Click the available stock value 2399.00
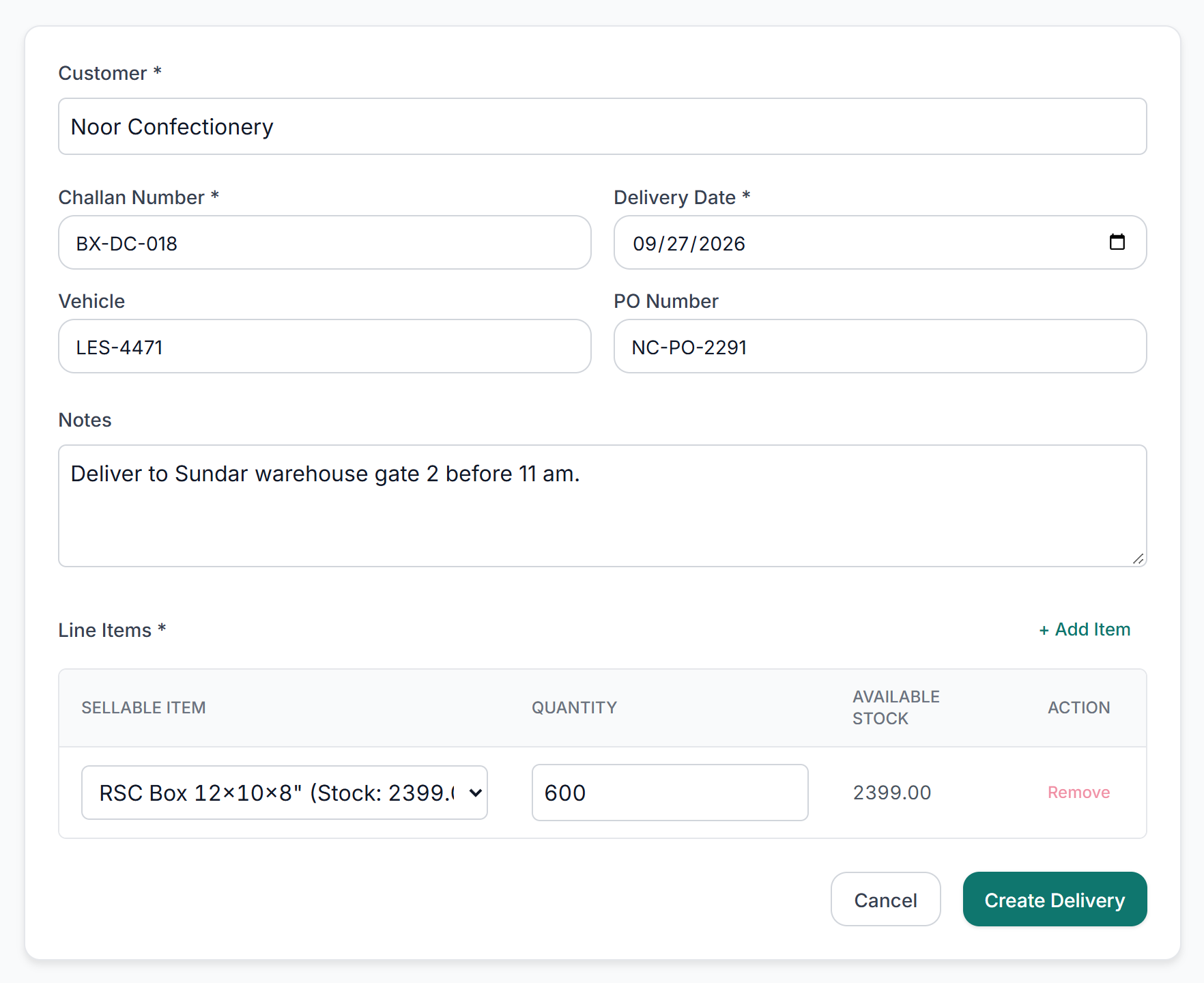1204x983 pixels. 891,793
